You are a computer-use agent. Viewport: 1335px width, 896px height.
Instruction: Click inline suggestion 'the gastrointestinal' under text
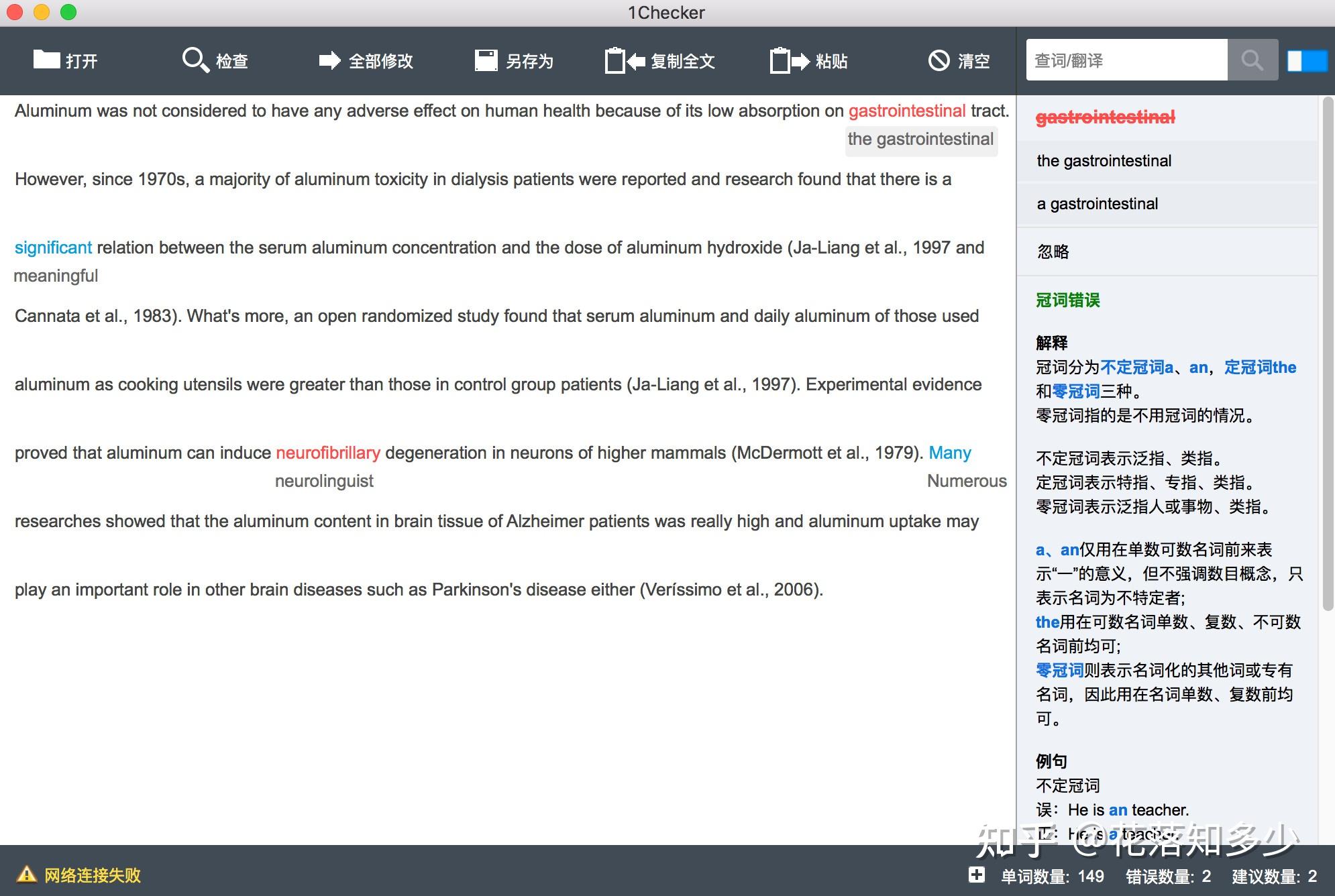(x=921, y=139)
